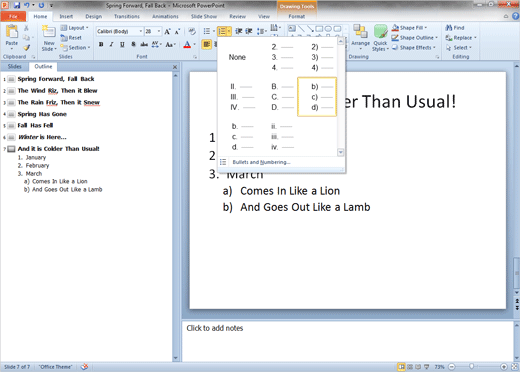Click the Decrease Font Size icon
Viewport: 520px width, 372px height.
(x=178, y=31)
